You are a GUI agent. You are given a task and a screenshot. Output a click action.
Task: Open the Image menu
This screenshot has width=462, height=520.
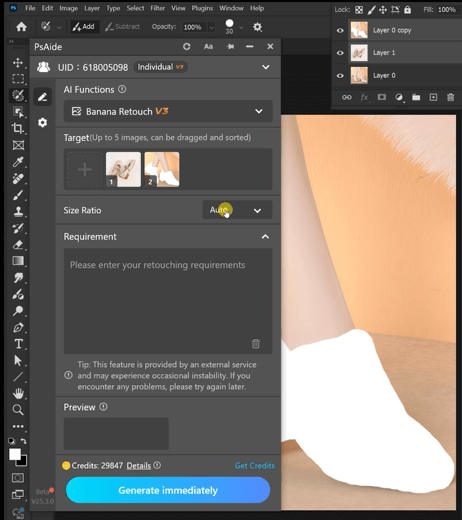69,8
